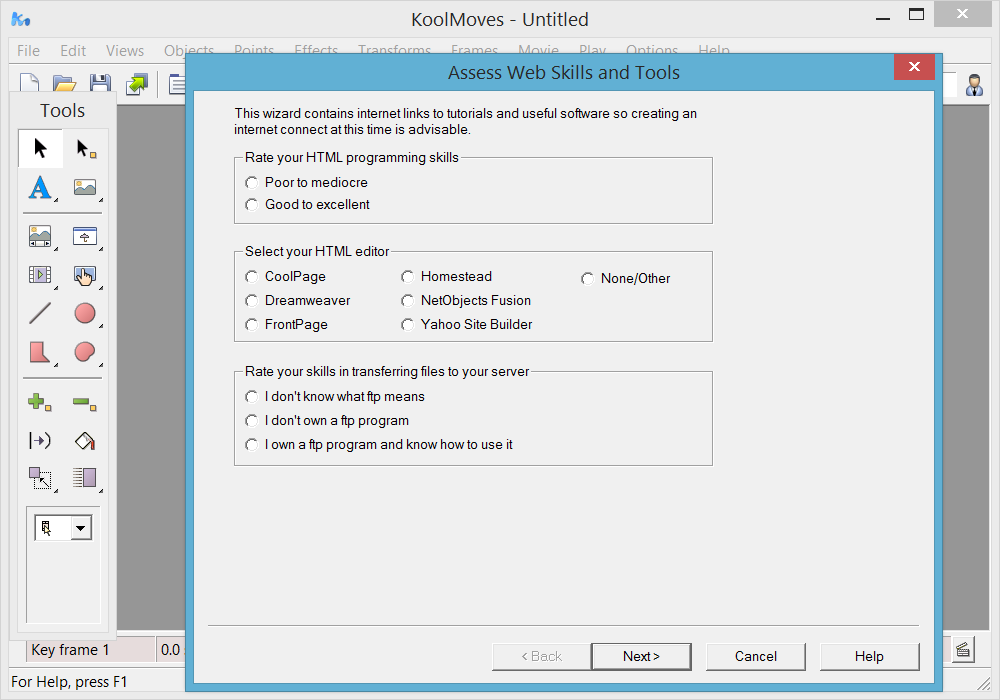The height and width of the screenshot is (700, 1000).
Task: Open the Edit menu
Action: pyautogui.click(x=73, y=51)
